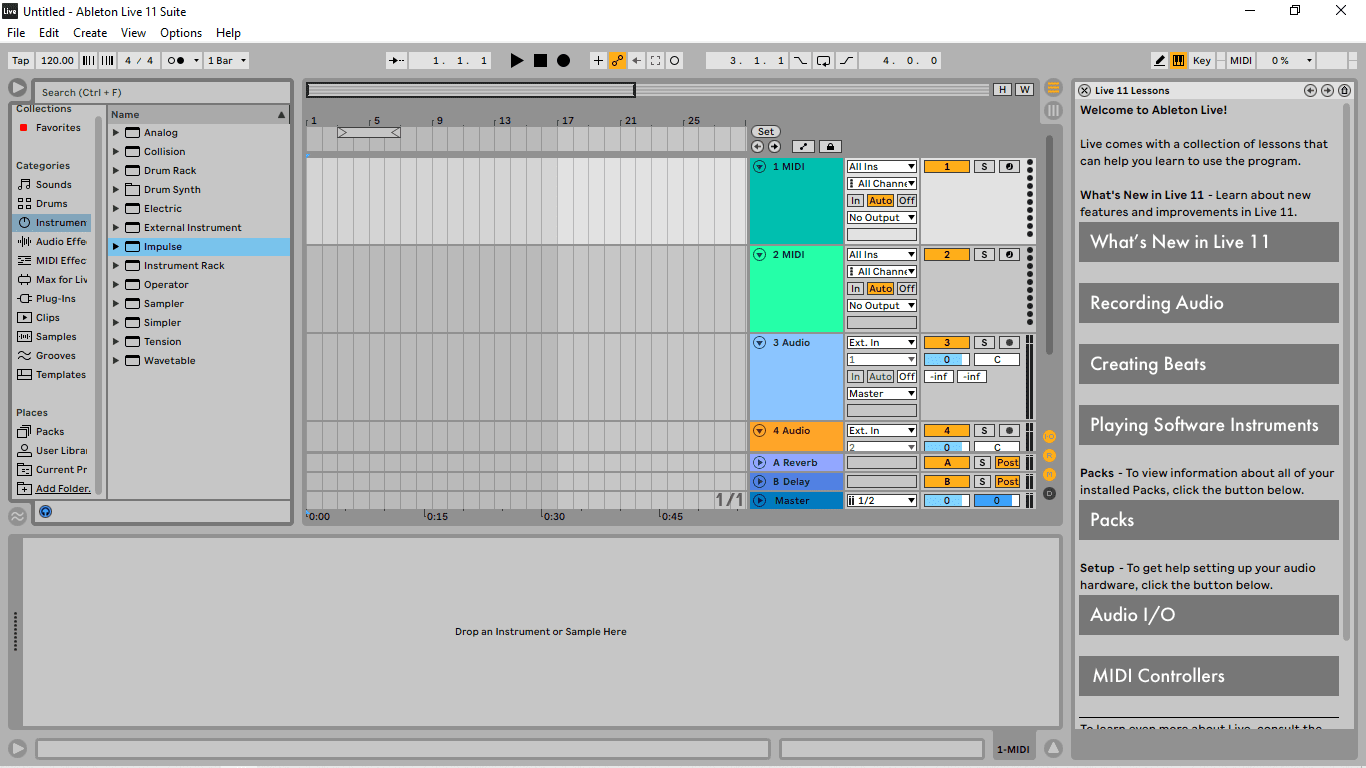Click the Set locator button
The width and height of the screenshot is (1366, 768).
pos(765,132)
